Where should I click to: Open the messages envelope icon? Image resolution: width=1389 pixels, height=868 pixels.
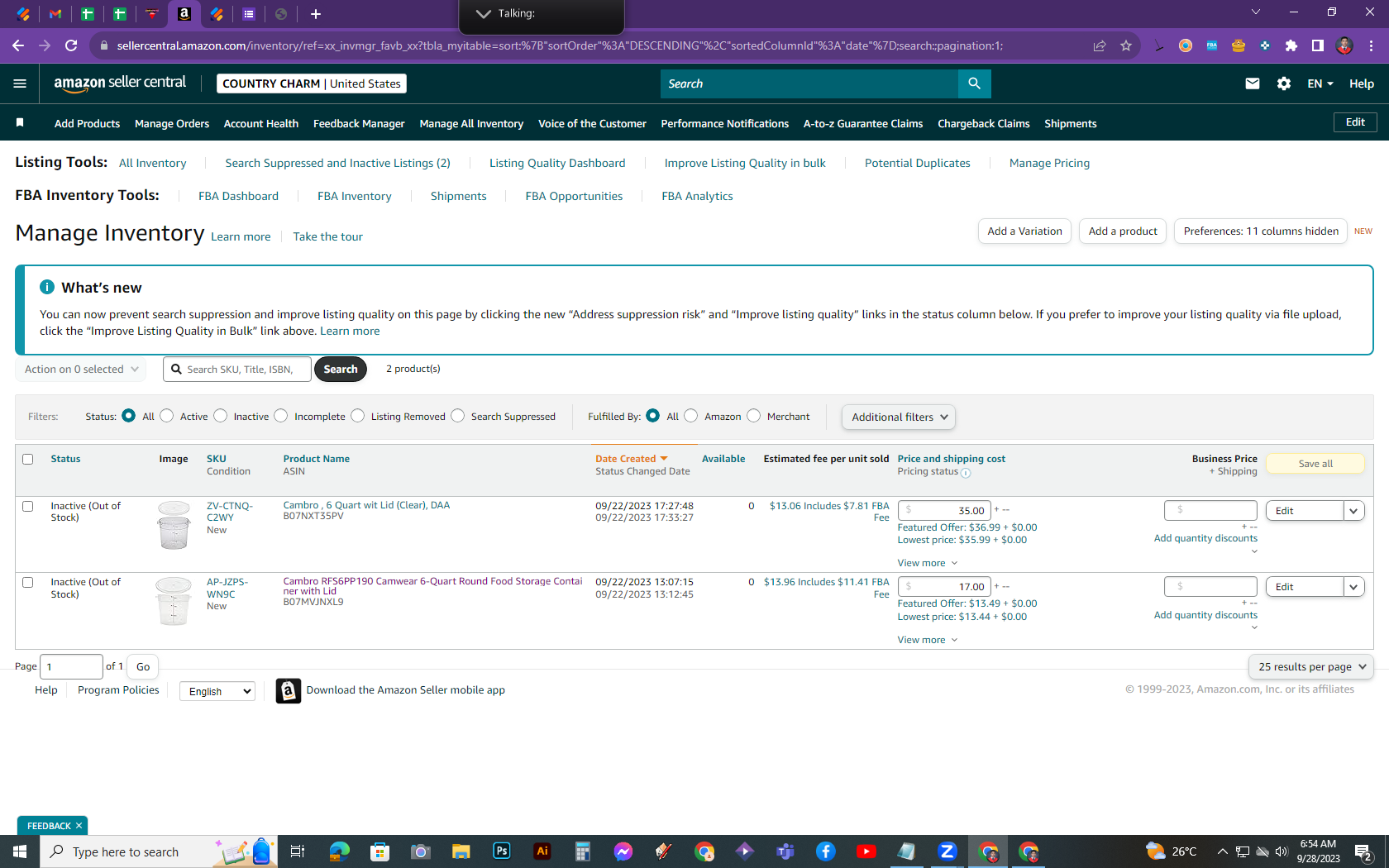click(1253, 83)
